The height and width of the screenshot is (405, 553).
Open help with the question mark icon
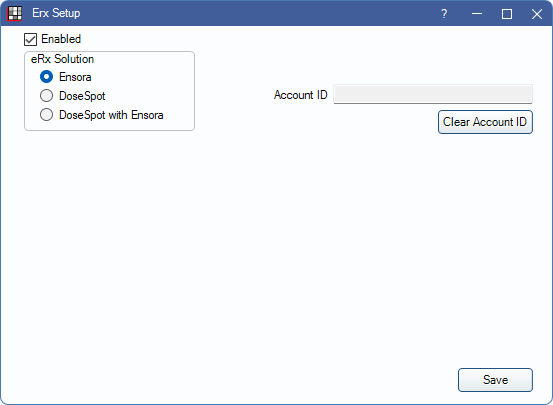444,14
